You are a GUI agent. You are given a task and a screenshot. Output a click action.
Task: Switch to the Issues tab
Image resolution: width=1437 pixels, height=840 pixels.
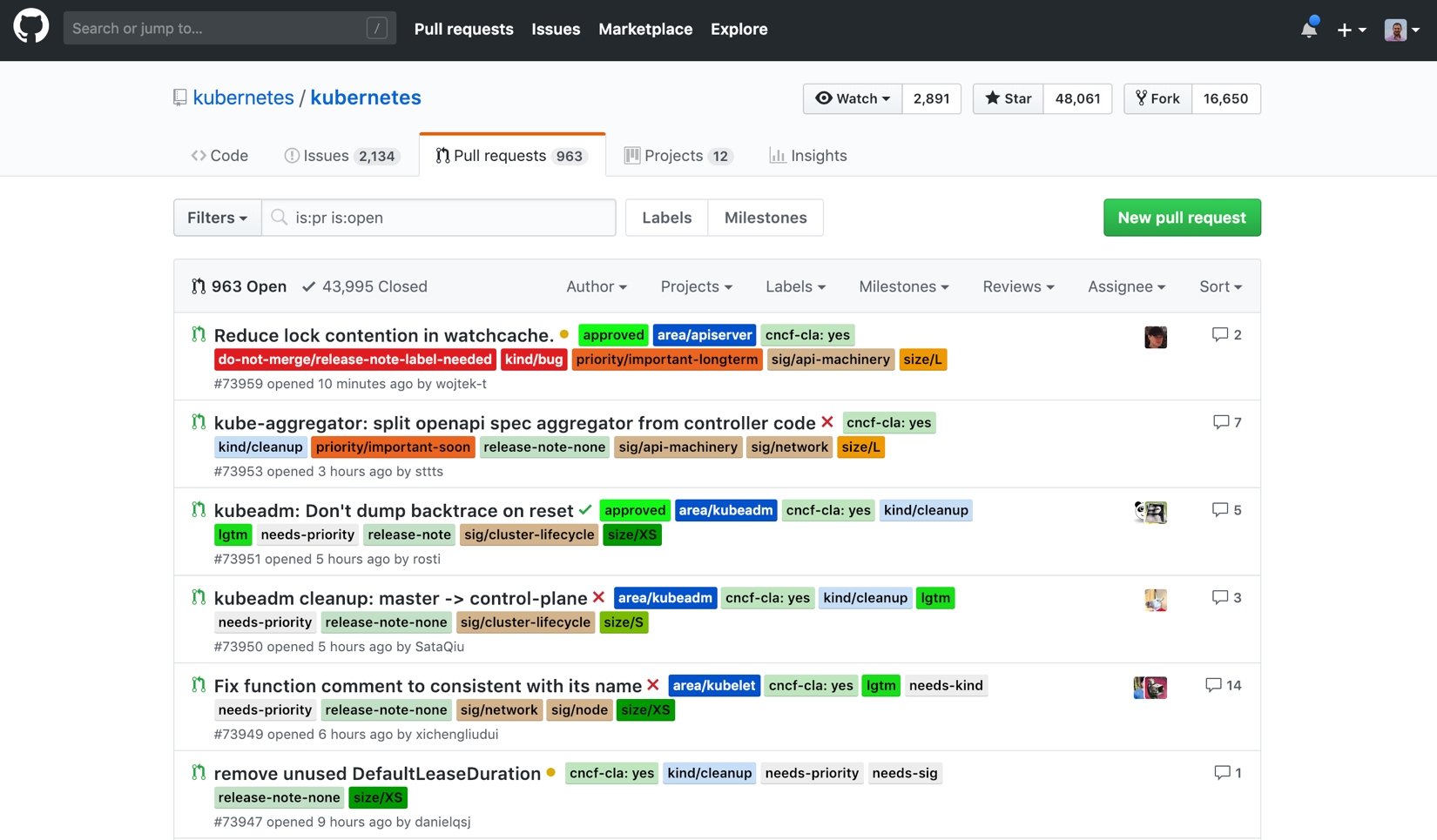click(x=327, y=155)
